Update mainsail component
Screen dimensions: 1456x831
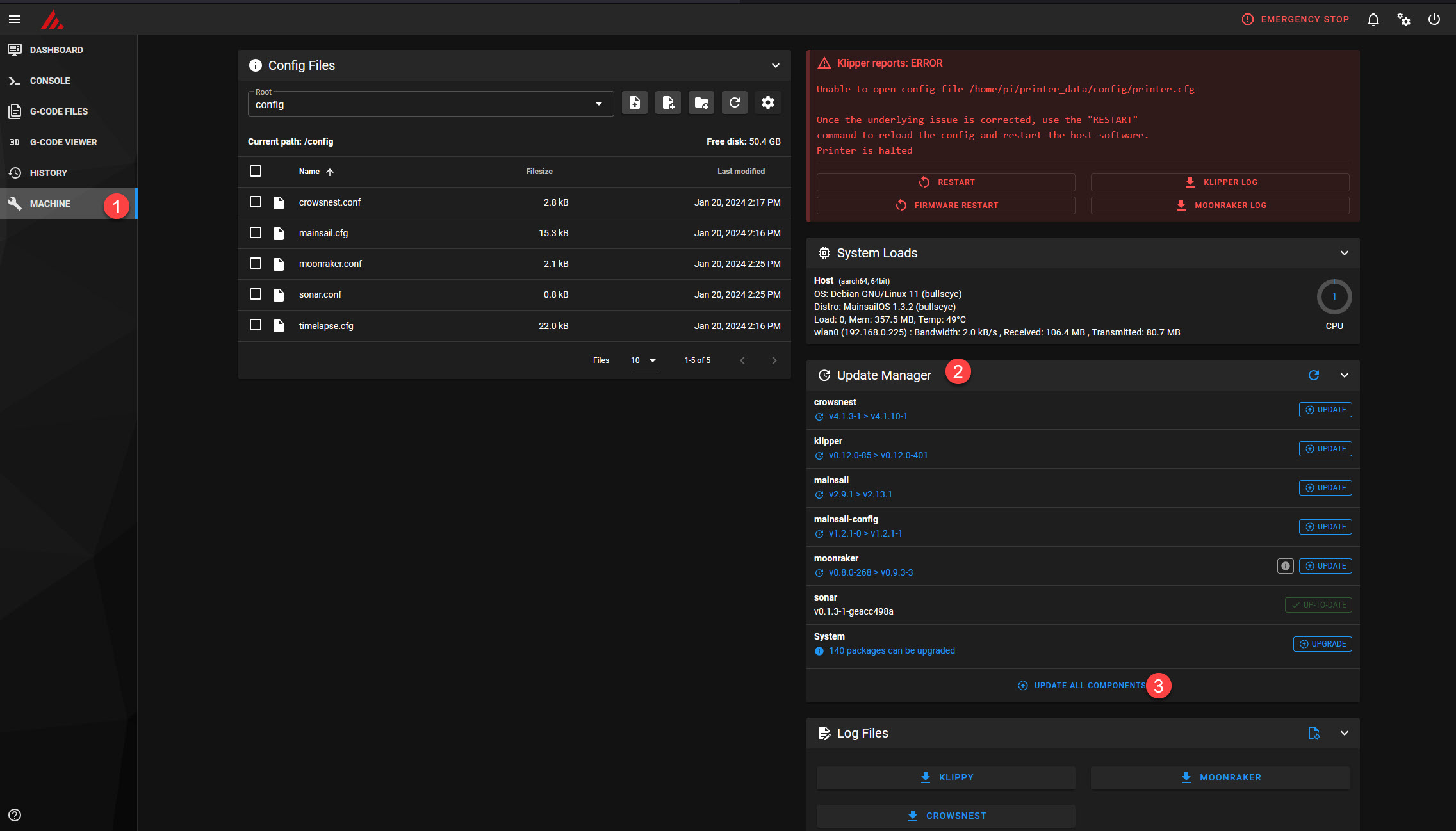[1325, 488]
